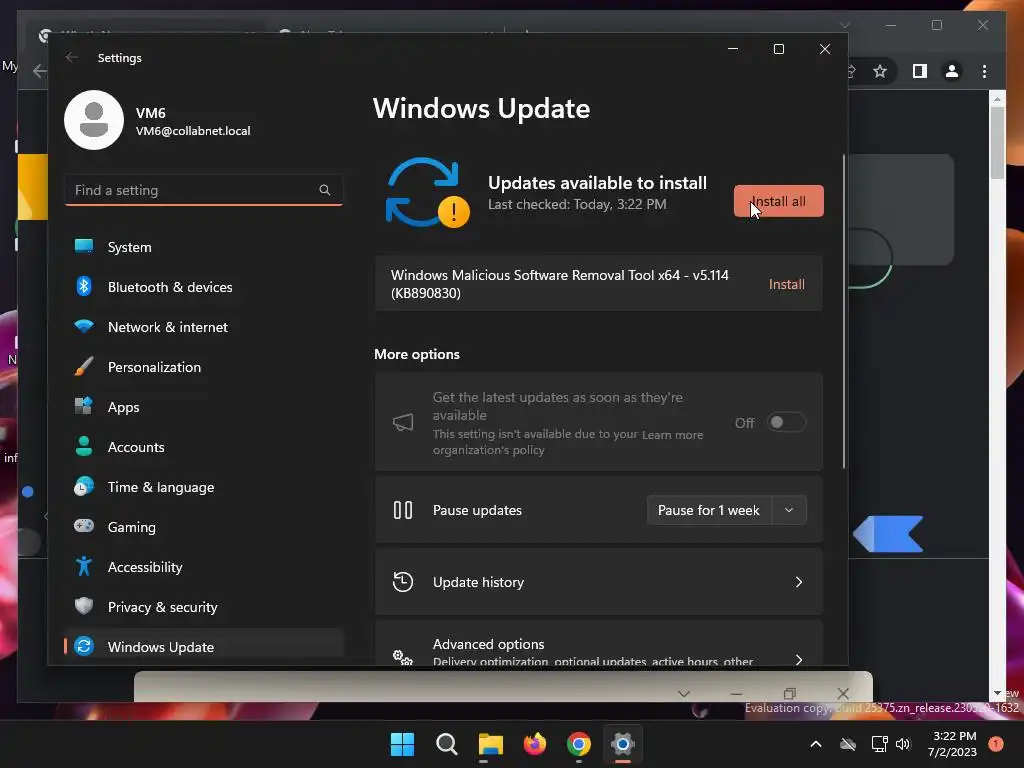Screen dimensions: 1024x768
Task: Open Chrome's three-dot menu
Action: [x=984, y=71]
